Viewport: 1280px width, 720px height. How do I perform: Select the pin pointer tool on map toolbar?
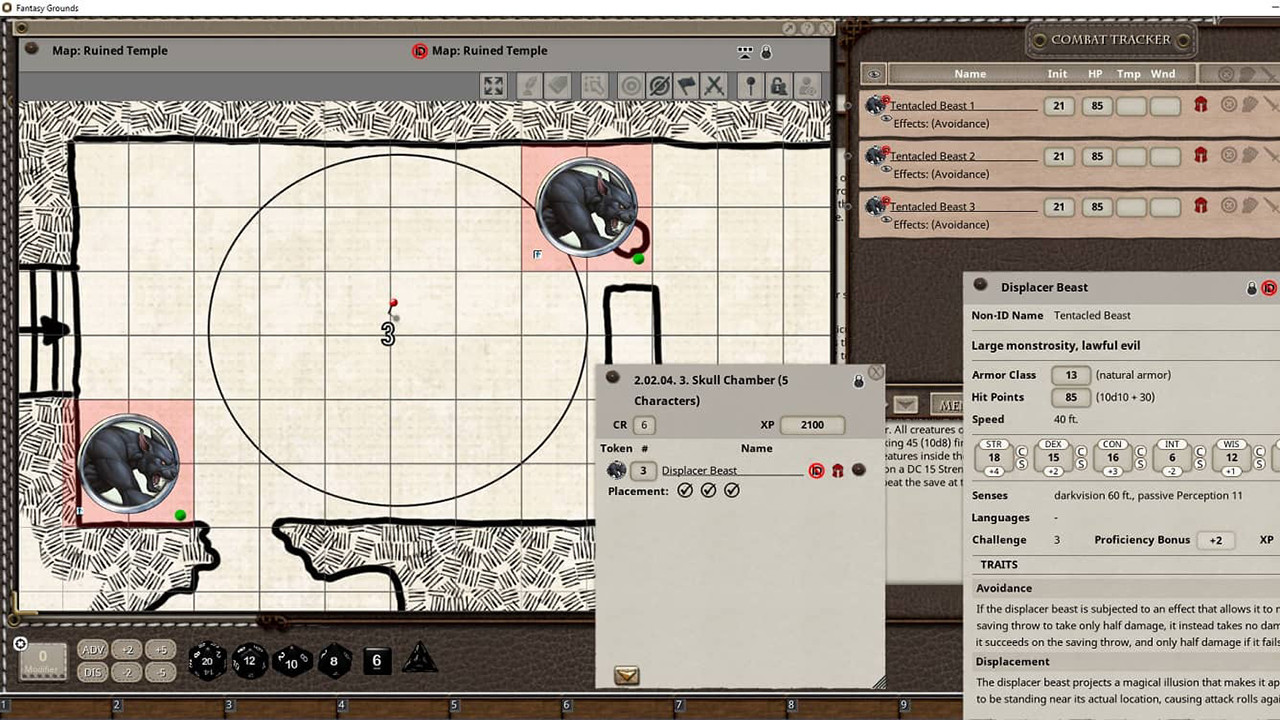[750, 86]
